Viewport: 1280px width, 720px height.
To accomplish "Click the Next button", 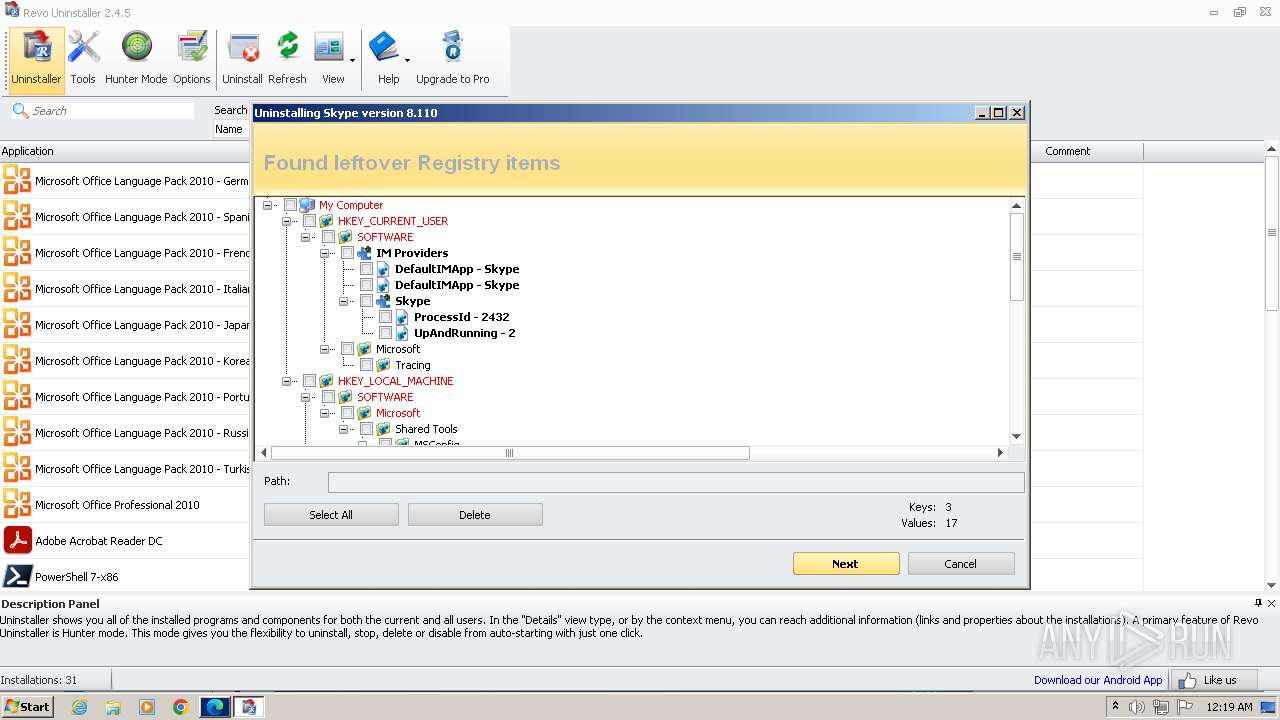I will (846, 564).
